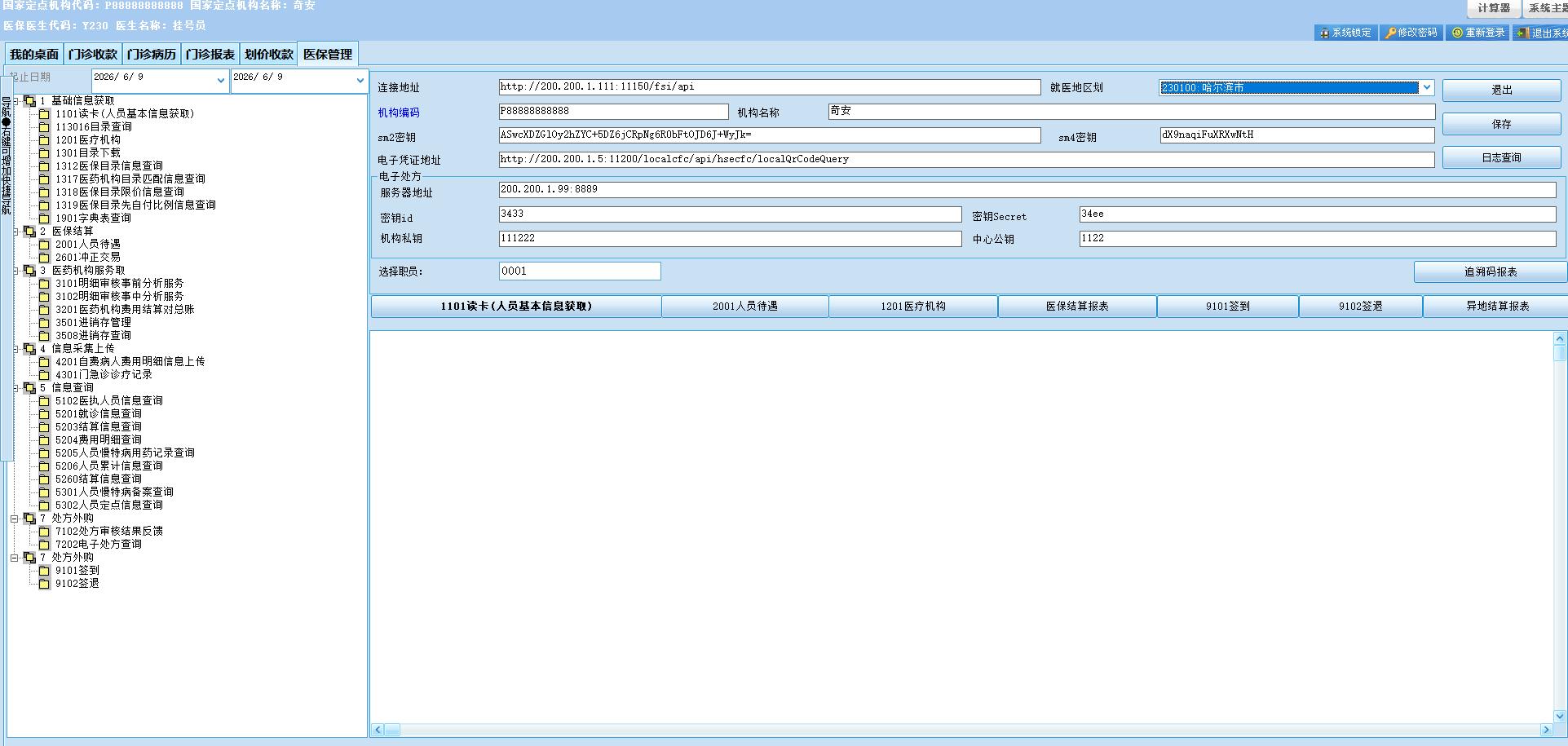Click folder icon beside 3101明细审核事前分析服务
The width and height of the screenshot is (1568, 746).
[45, 284]
